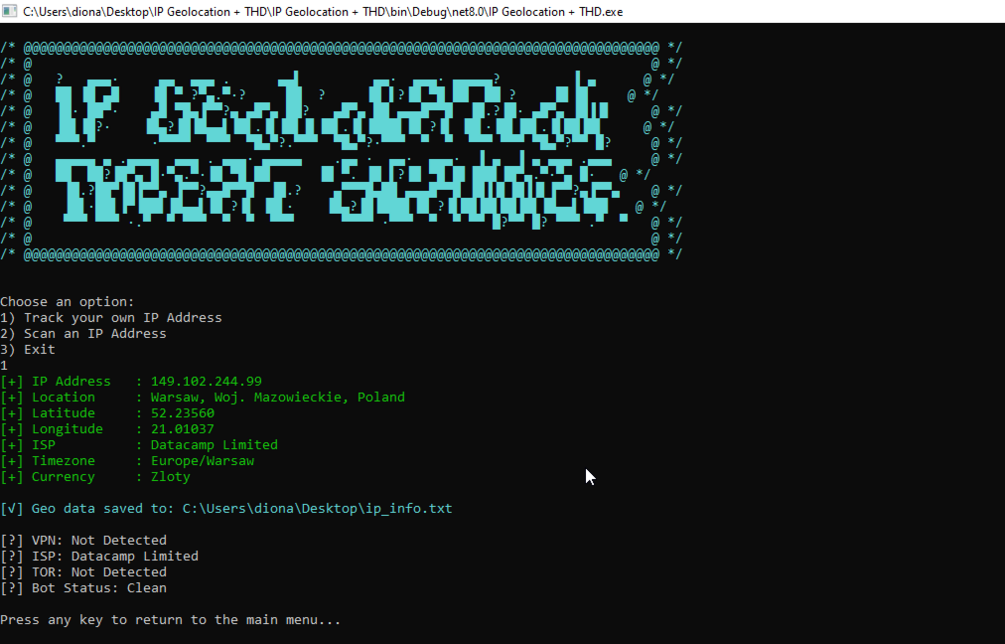Click the white 'ISP: Datacamp Limited' status line

[x=99, y=556]
